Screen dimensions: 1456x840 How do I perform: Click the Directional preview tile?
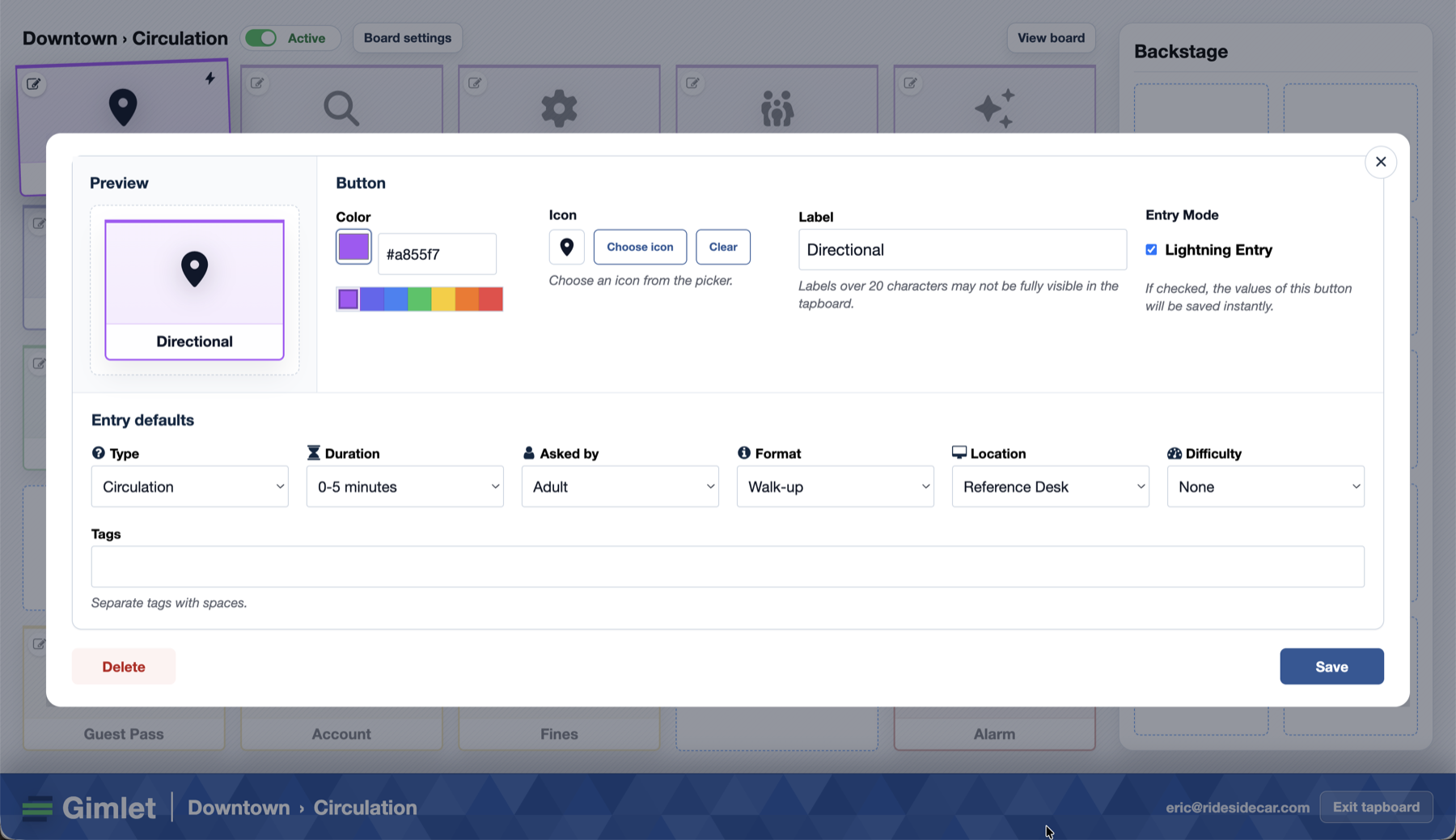(x=194, y=290)
